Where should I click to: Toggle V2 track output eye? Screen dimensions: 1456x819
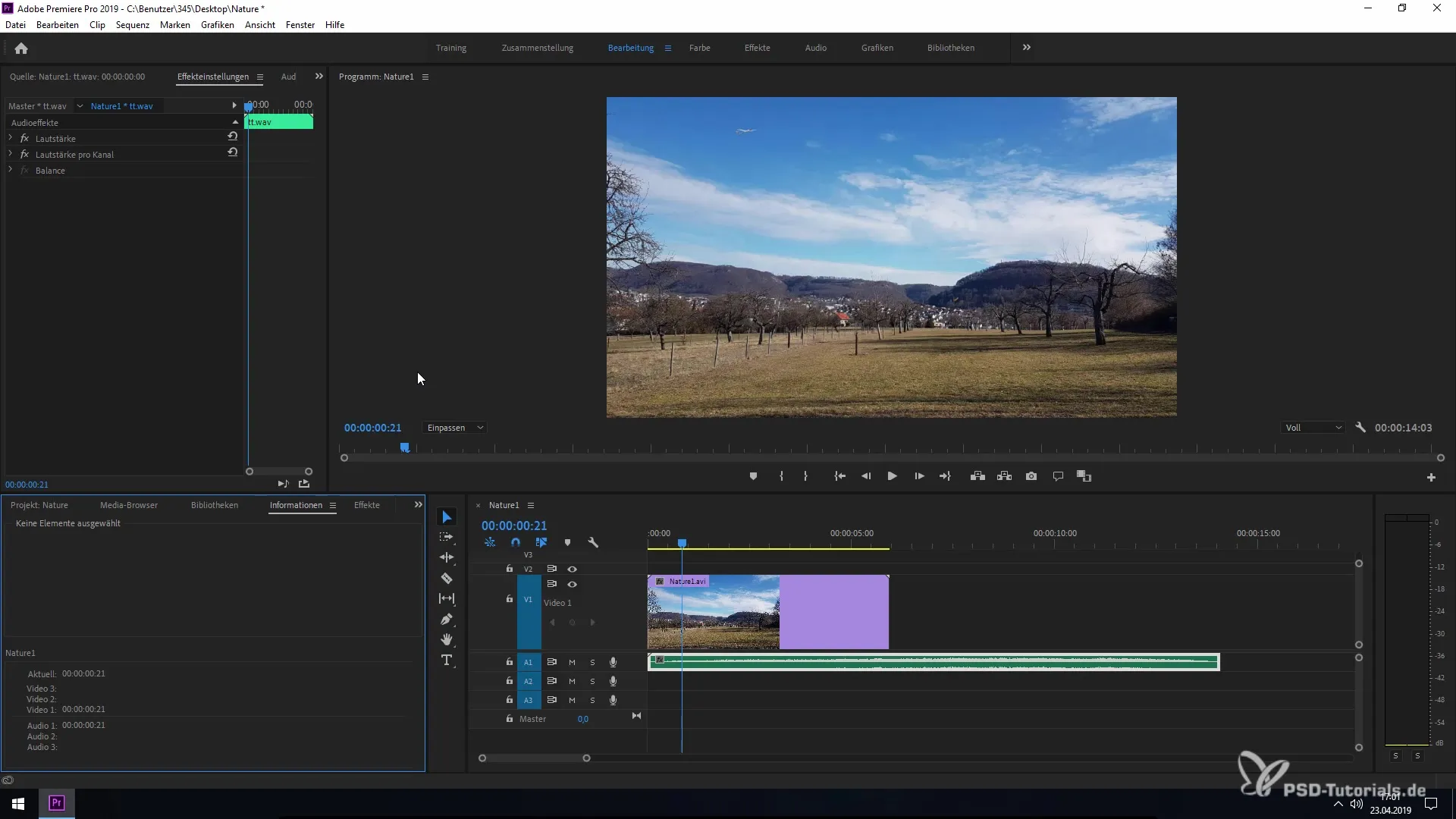[x=573, y=569]
